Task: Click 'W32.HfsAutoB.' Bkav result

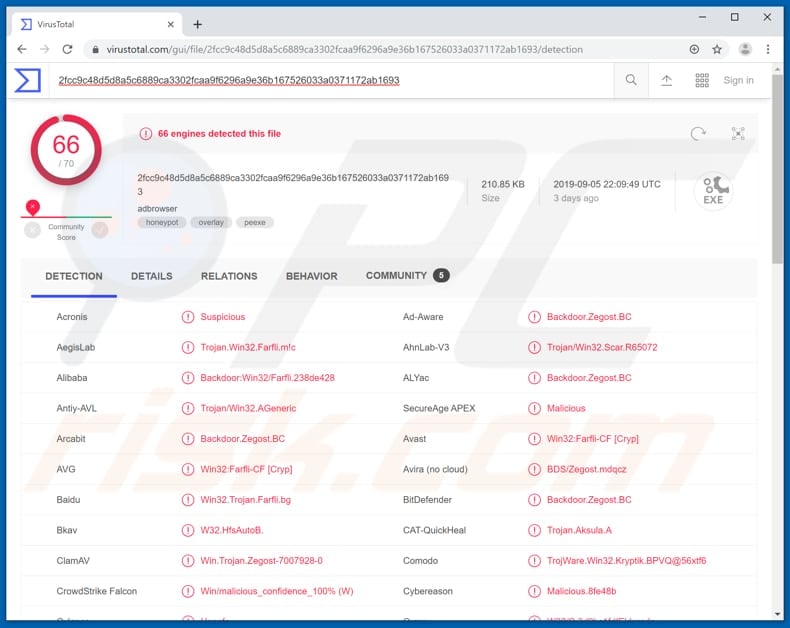Action: tap(232, 530)
